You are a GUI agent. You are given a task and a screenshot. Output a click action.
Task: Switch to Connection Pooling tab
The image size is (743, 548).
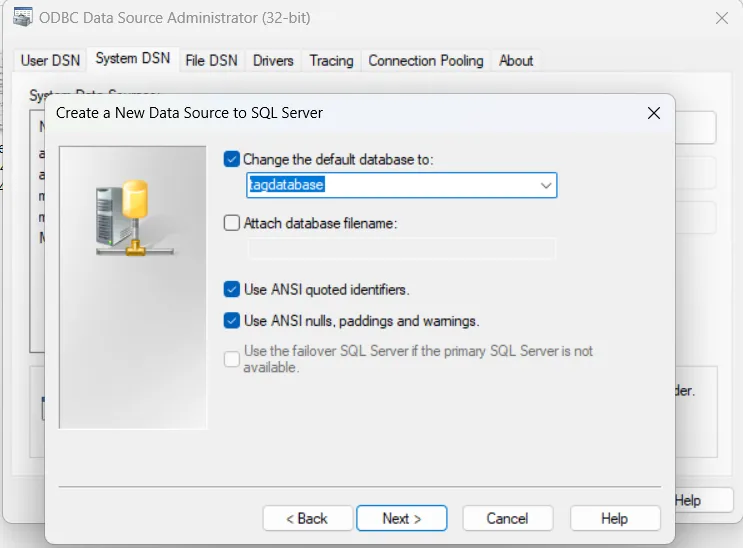pyautogui.click(x=425, y=60)
